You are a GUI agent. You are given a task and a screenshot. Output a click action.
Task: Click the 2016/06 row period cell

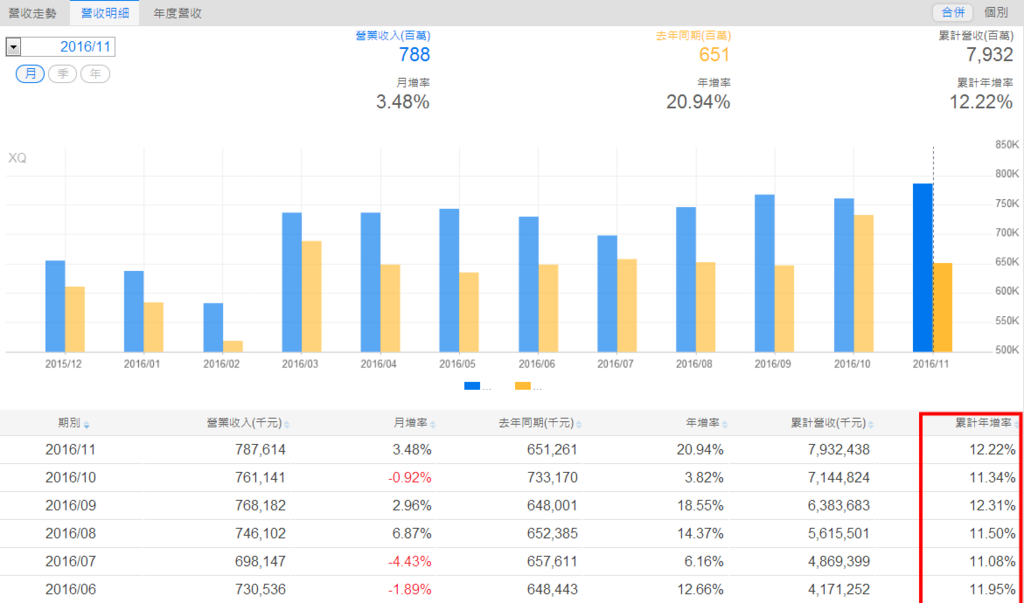pyautogui.click(x=71, y=589)
